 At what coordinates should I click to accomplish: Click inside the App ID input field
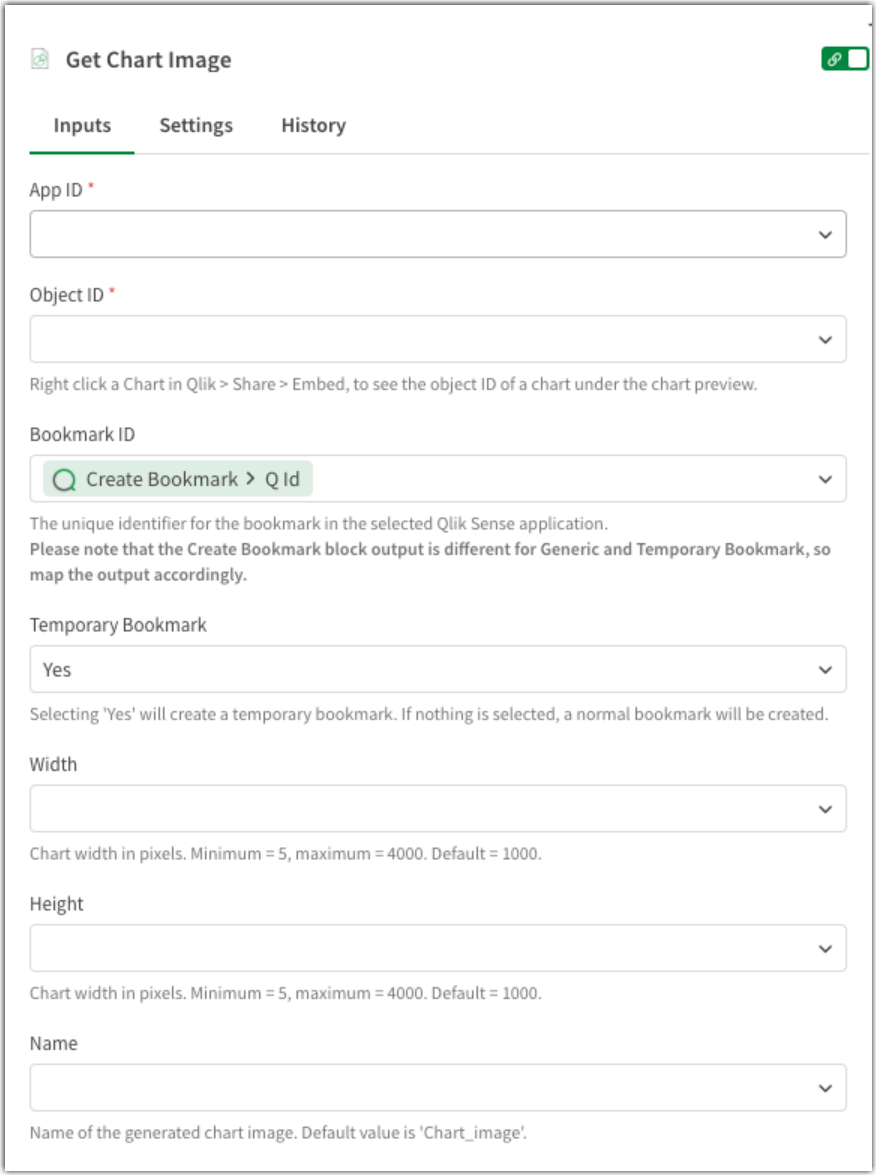tap(400, 233)
